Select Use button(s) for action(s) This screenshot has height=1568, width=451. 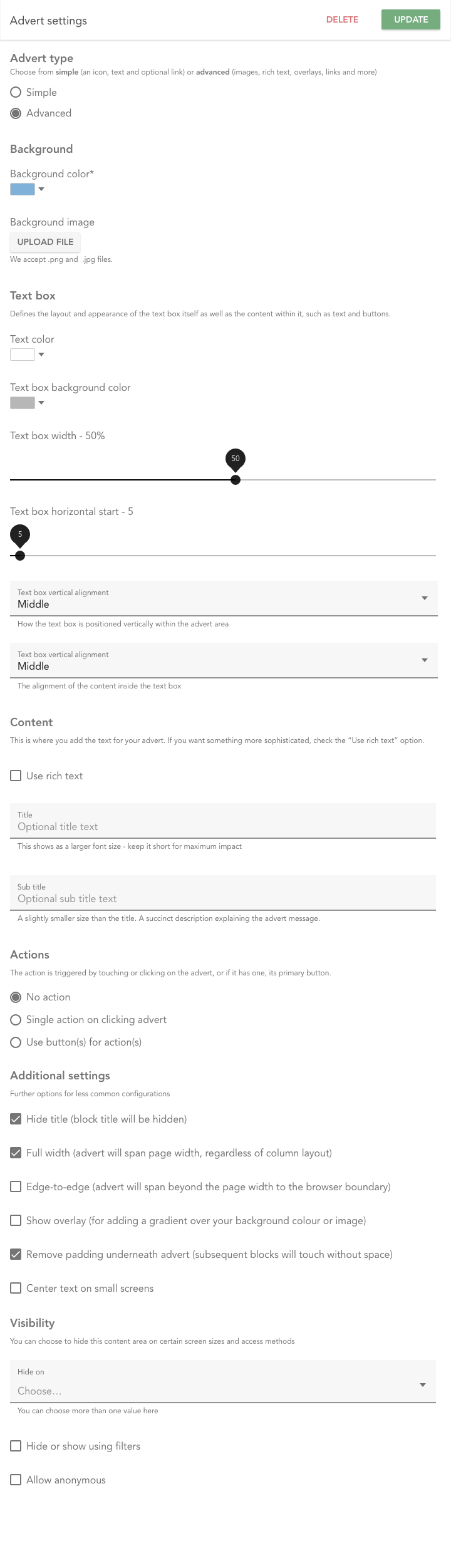(16, 1042)
